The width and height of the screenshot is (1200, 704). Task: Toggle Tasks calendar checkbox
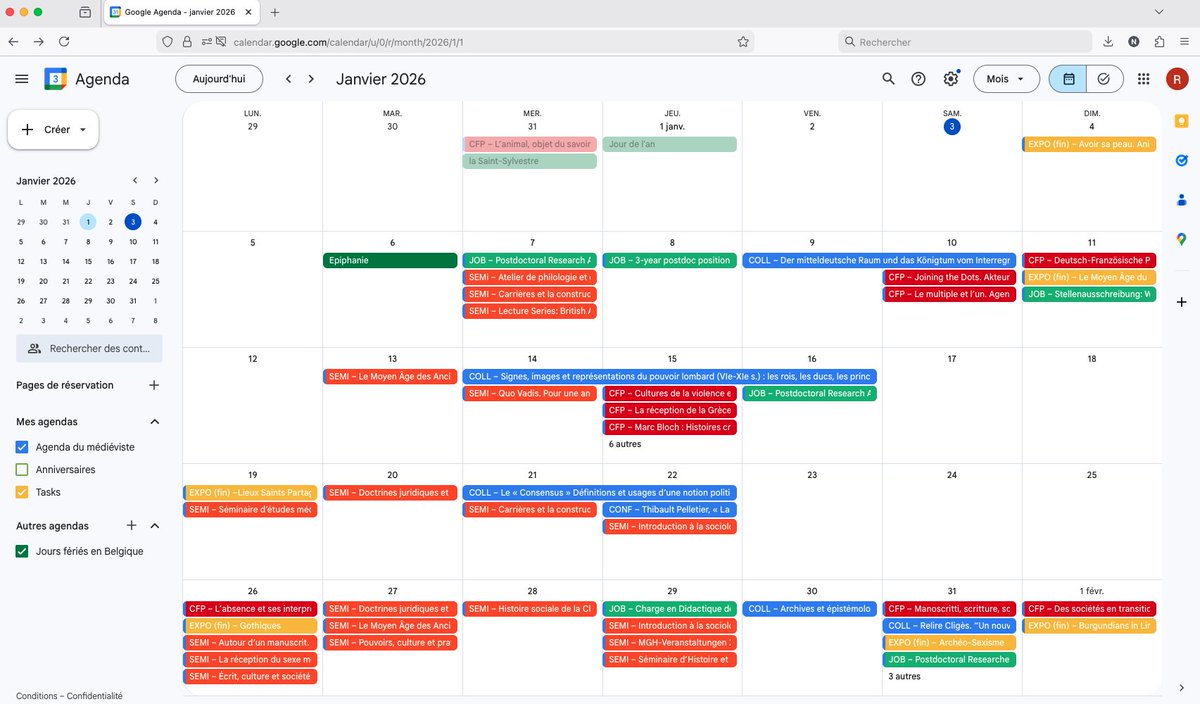pyautogui.click(x=22, y=492)
